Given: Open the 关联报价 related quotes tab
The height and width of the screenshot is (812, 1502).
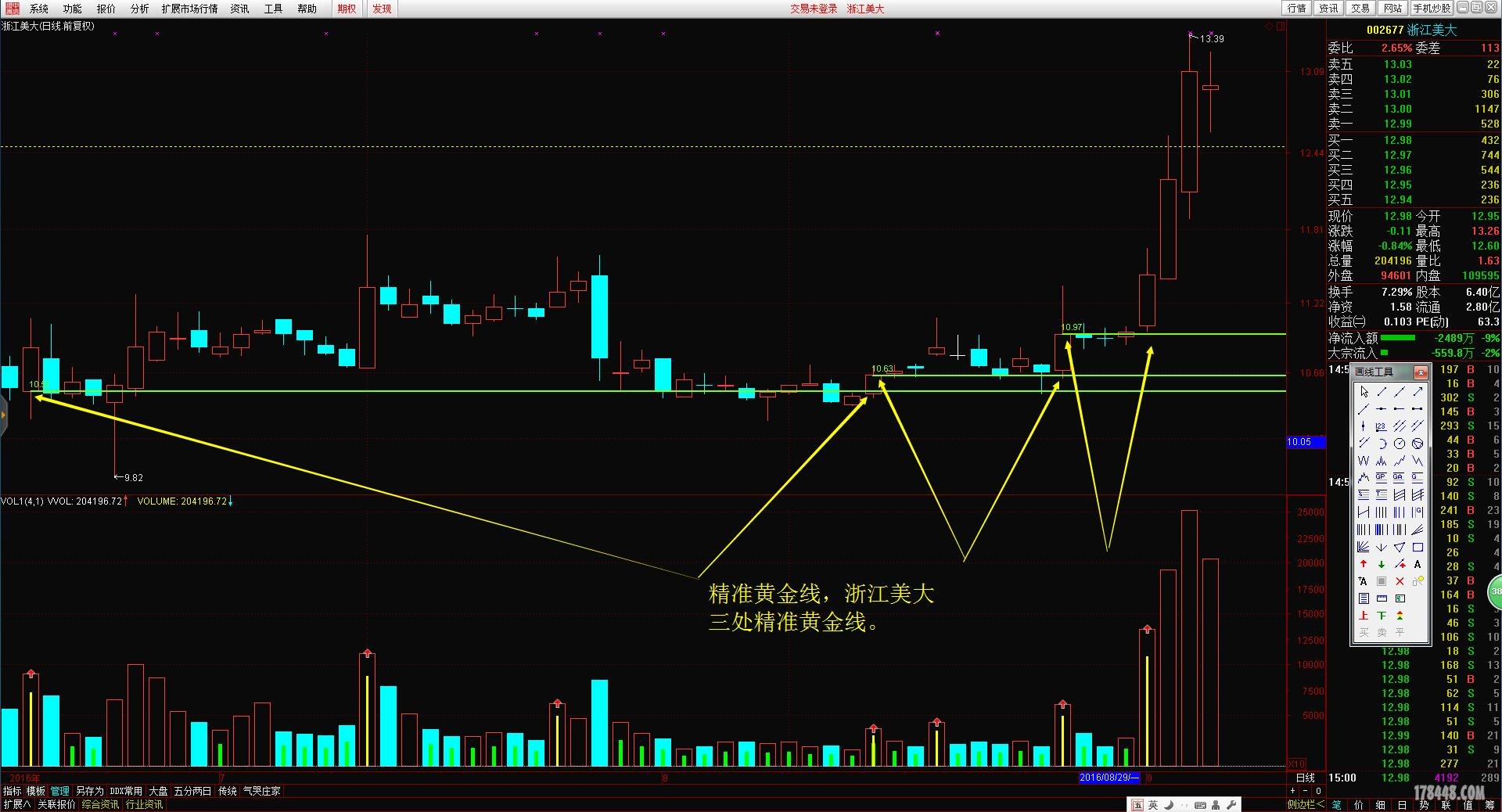Looking at the screenshot, I should [x=56, y=804].
